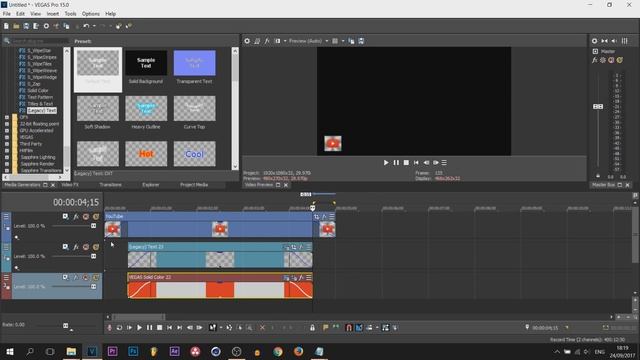The width and height of the screenshot is (640, 360).
Task: Click the Record microphone button in the transport bar
Action: [x=109, y=327]
